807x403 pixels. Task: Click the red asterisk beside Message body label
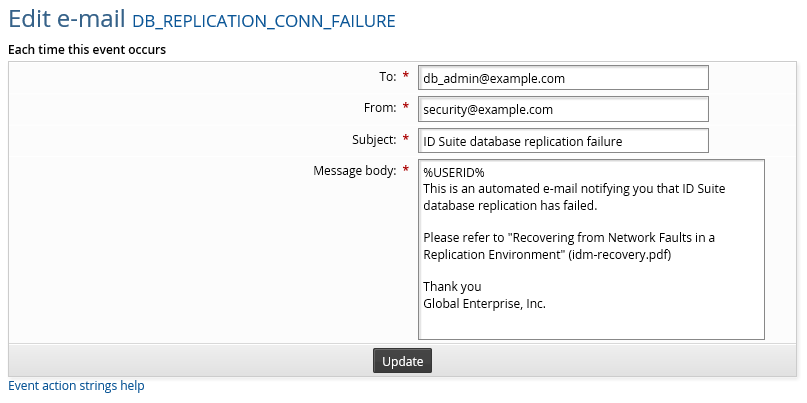click(x=406, y=171)
